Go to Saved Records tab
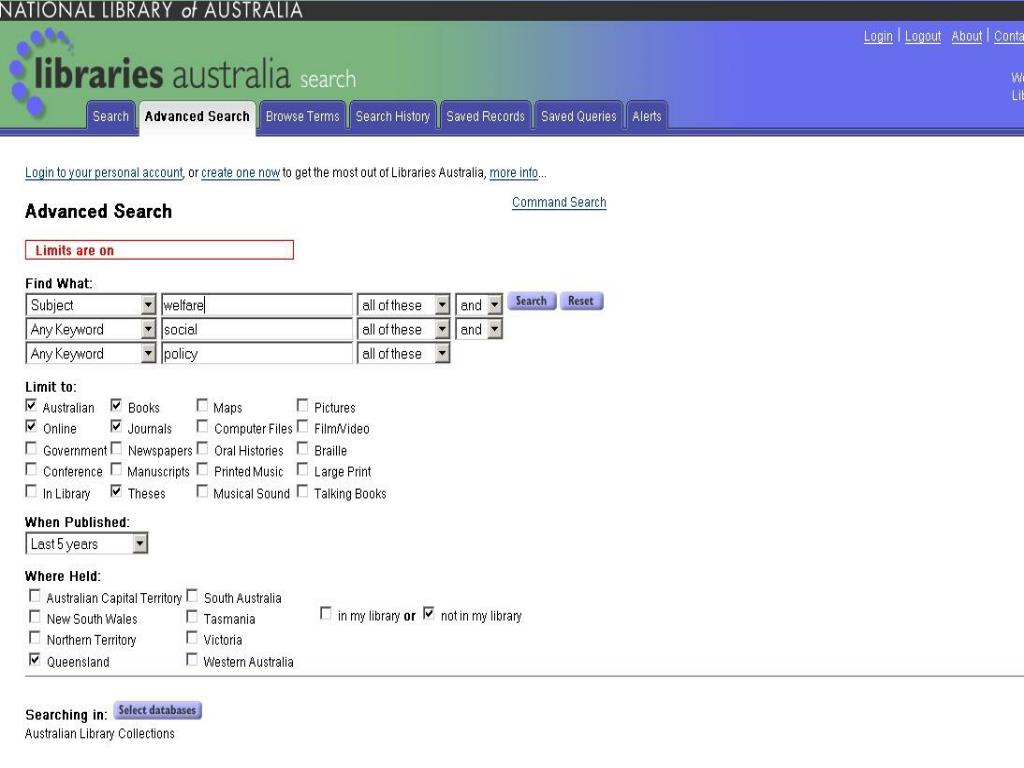This screenshot has height=768, width=1024. coord(485,116)
